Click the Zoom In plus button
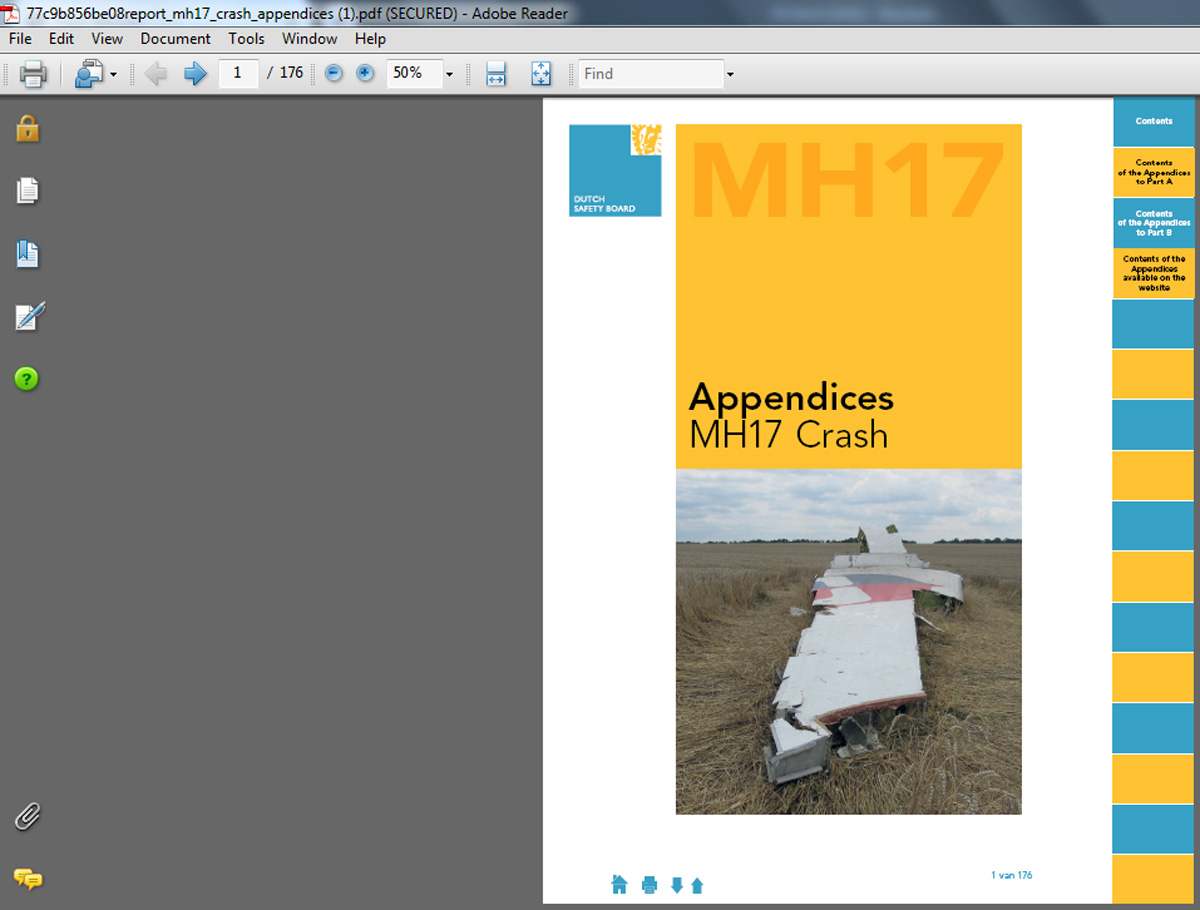1200x910 pixels. [x=365, y=73]
